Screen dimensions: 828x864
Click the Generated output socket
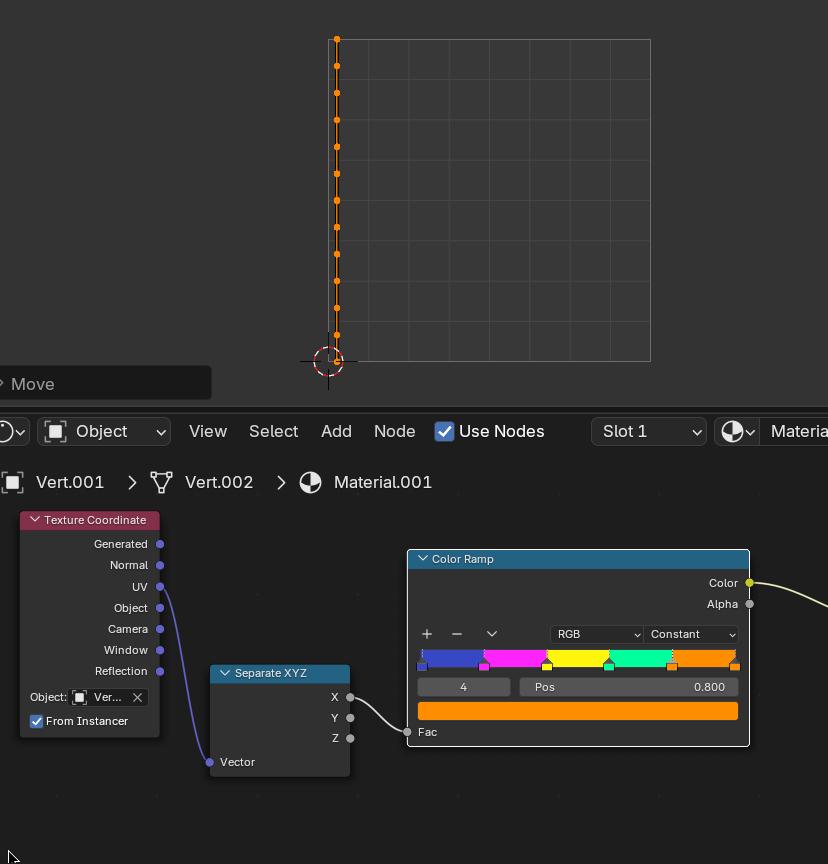point(160,544)
